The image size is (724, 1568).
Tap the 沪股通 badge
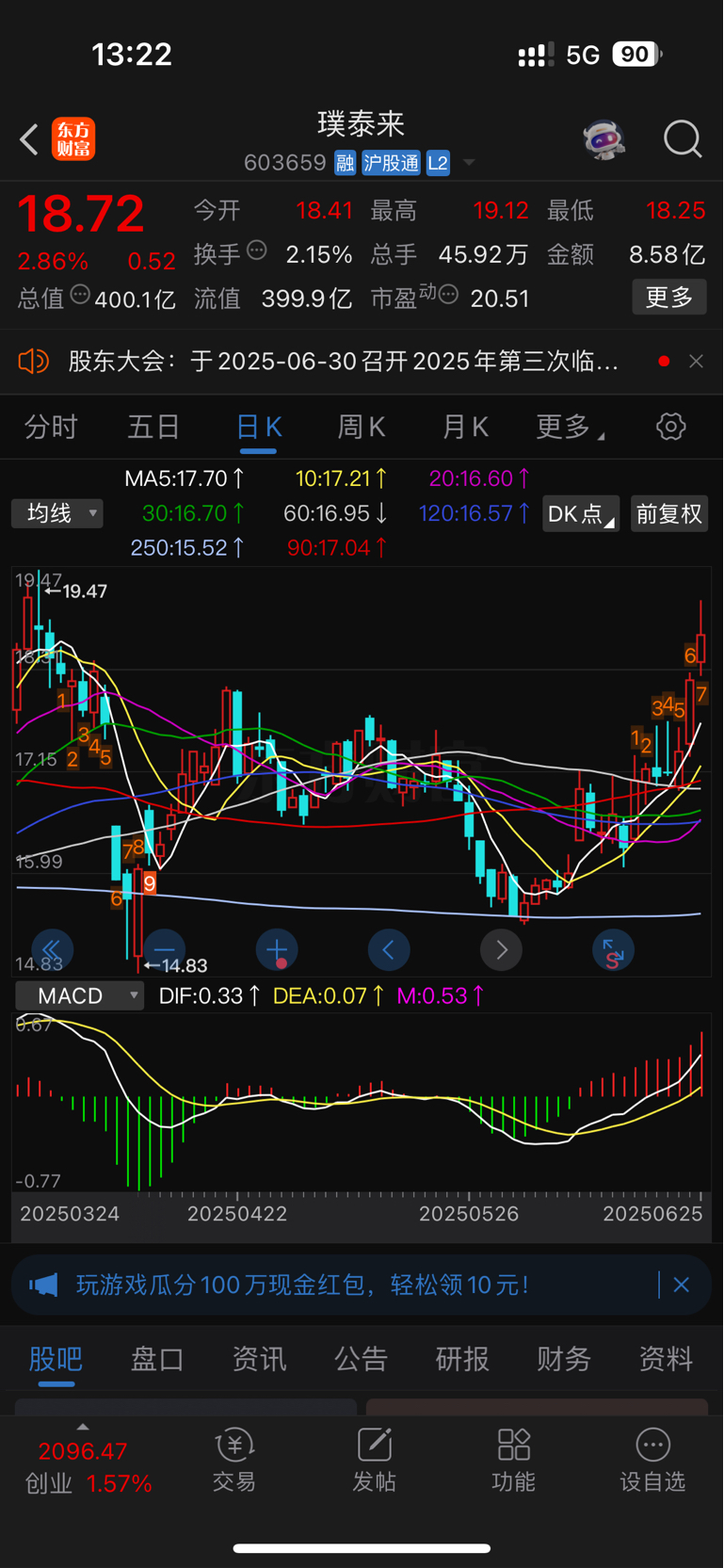(391, 163)
